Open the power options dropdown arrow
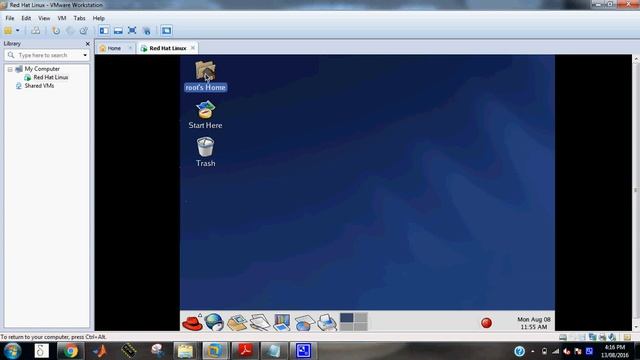Screen dimensions: 640x360 point(18,31)
